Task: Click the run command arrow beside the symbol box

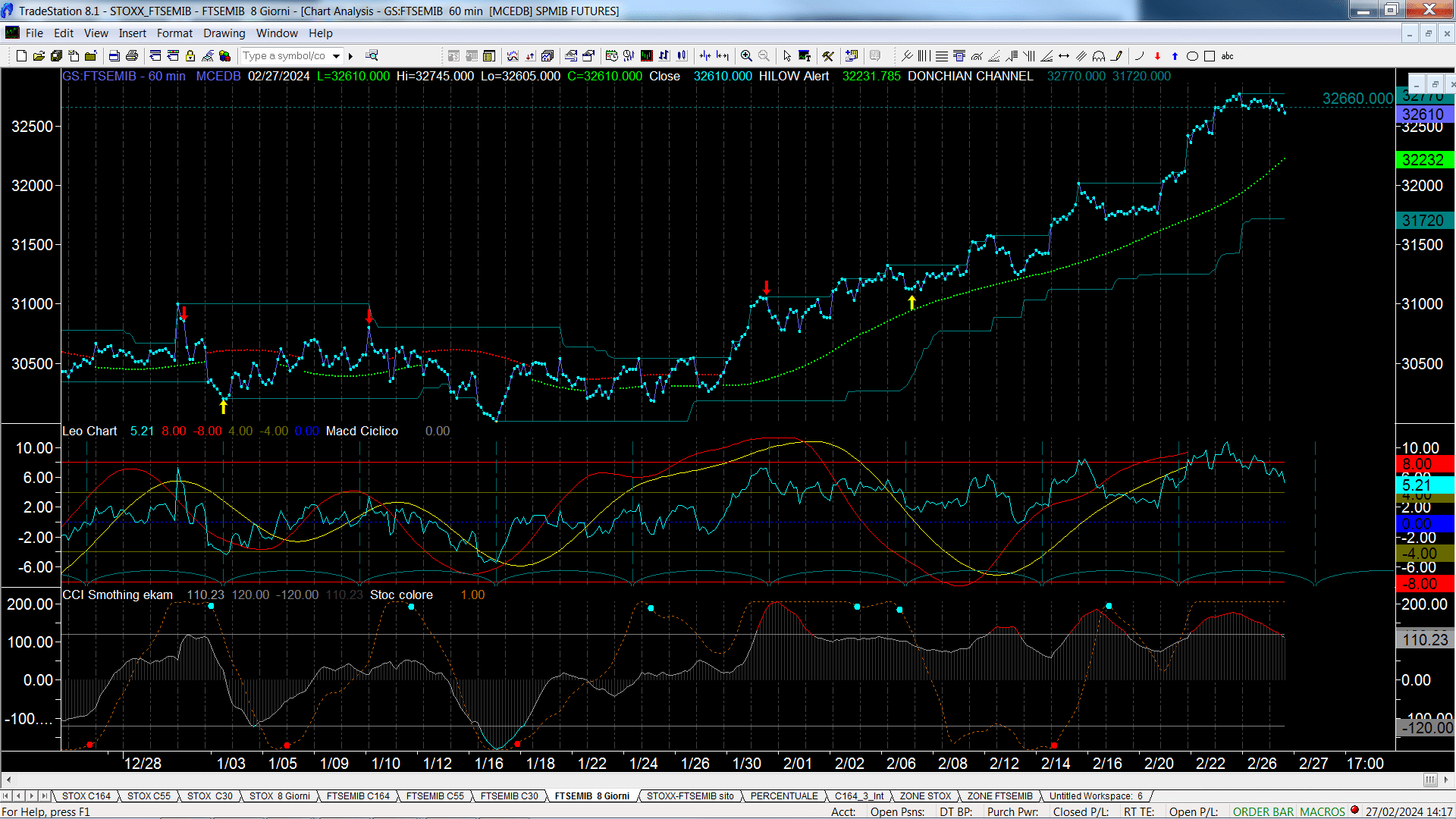Action: coord(350,56)
